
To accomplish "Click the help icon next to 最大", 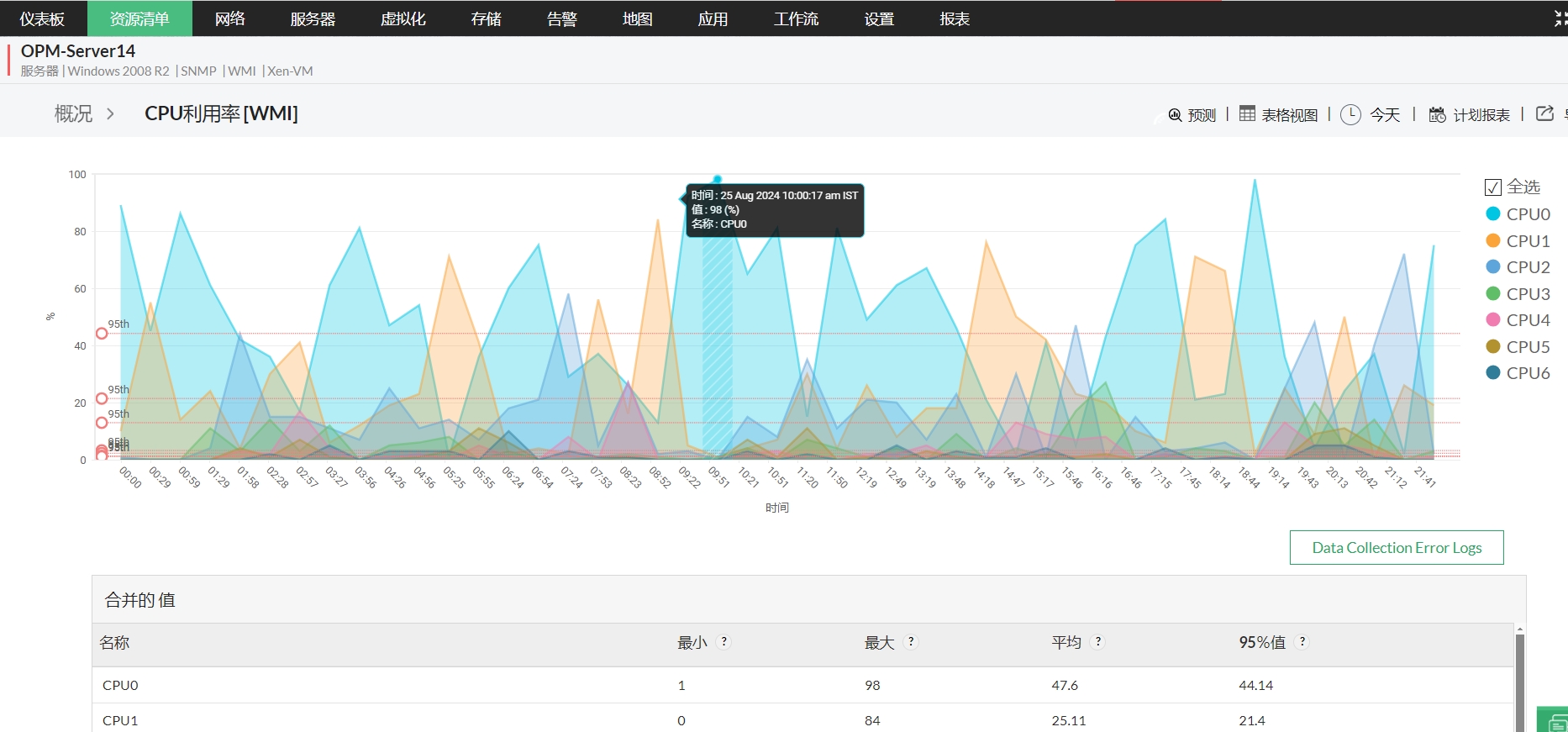I will (911, 642).
